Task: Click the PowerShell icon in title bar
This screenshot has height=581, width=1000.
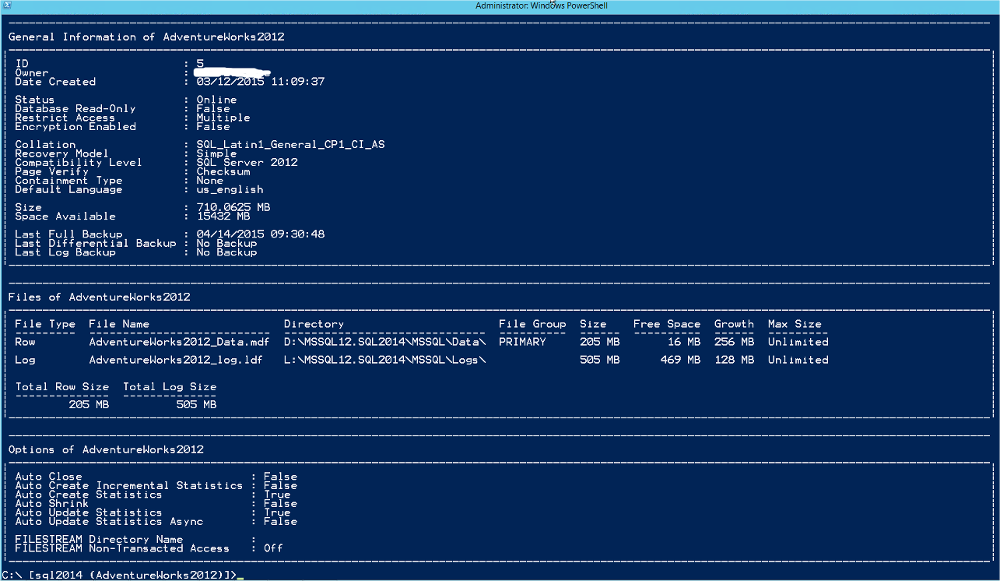Action: (6, 5)
